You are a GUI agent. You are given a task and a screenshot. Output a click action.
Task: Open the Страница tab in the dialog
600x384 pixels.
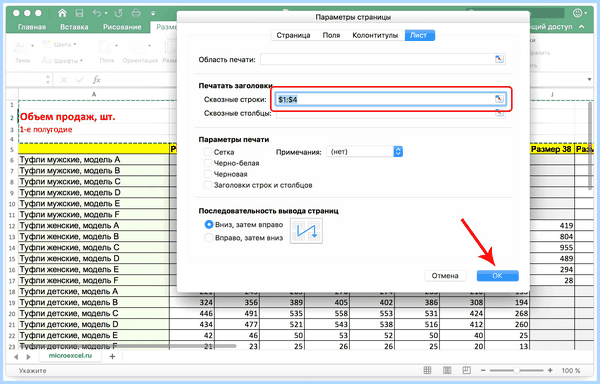293,35
